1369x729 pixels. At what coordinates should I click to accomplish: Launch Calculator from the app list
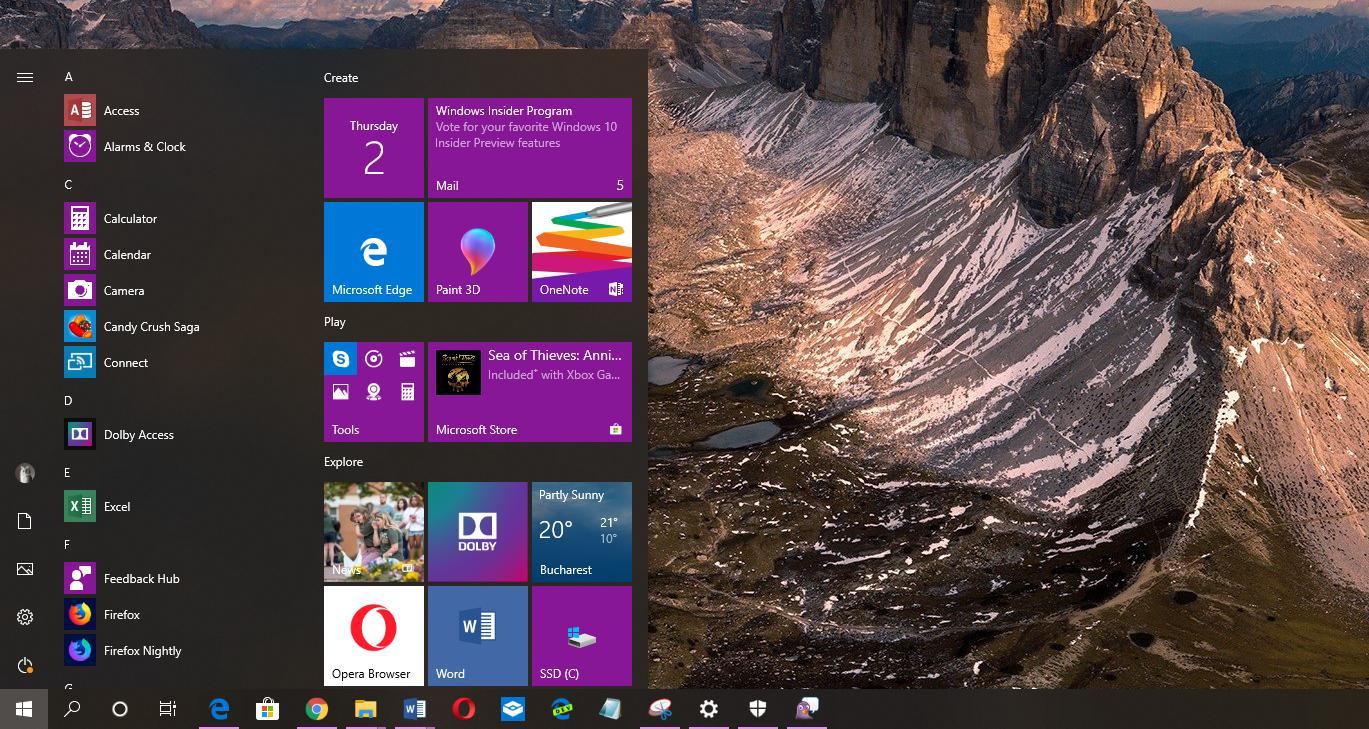[180, 218]
